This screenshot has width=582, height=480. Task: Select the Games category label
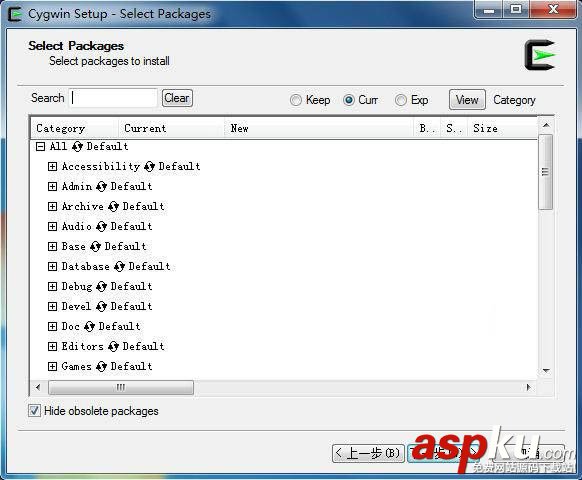point(76,367)
